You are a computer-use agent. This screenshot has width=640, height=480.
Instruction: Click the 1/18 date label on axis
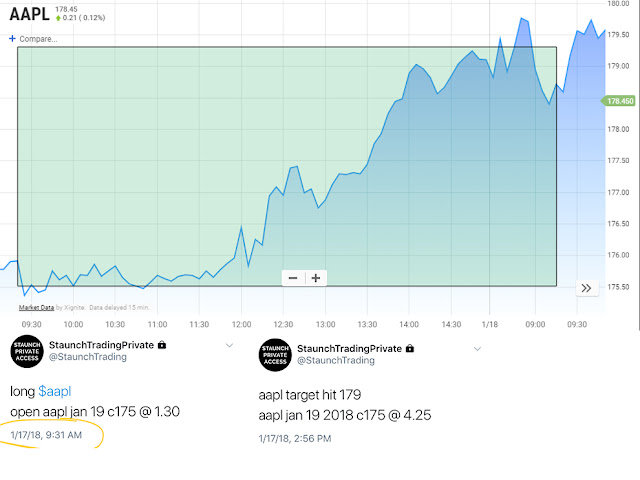[x=490, y=324]
